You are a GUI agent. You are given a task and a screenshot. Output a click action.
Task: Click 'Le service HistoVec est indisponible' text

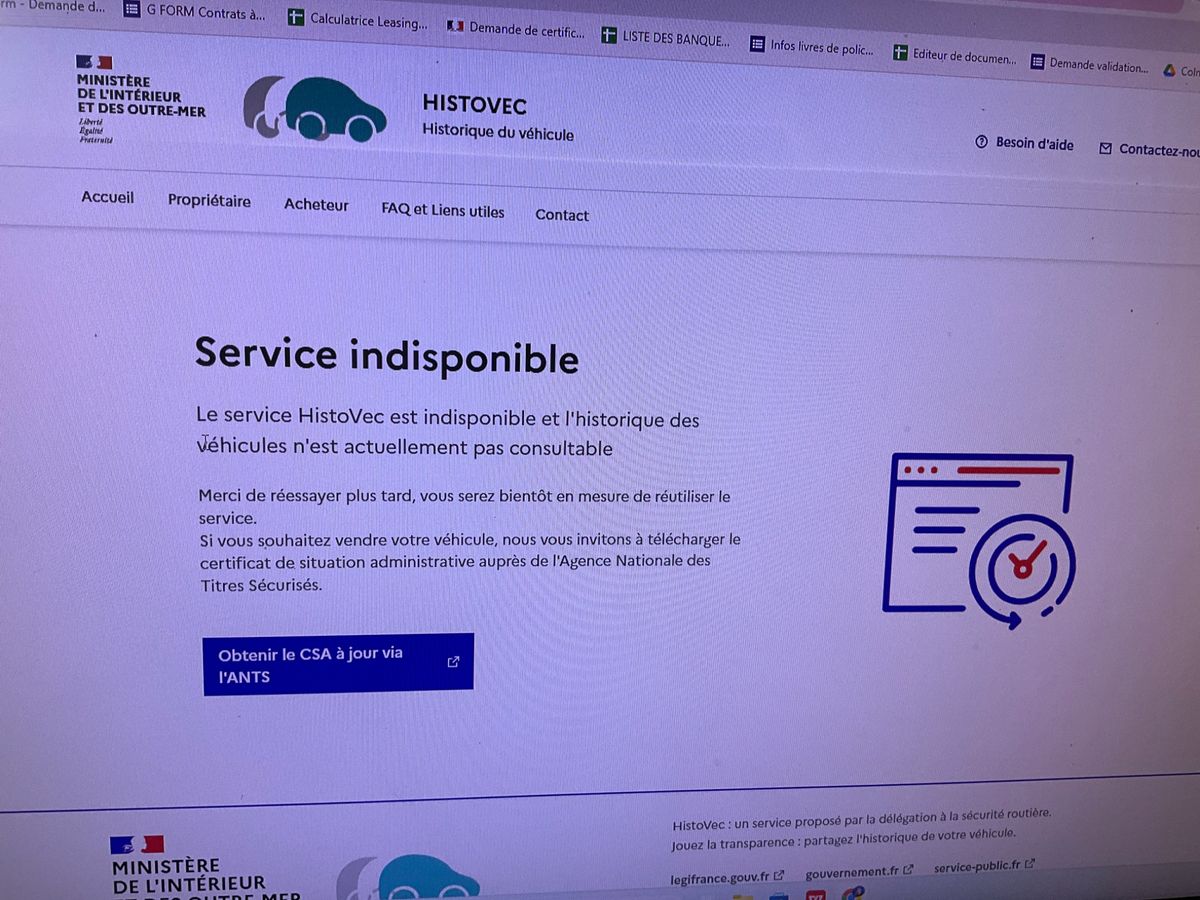coord(447,432)
